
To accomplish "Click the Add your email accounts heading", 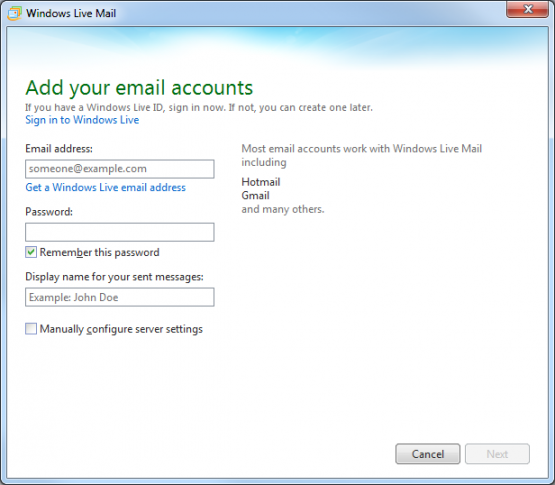I will point(139,88).
